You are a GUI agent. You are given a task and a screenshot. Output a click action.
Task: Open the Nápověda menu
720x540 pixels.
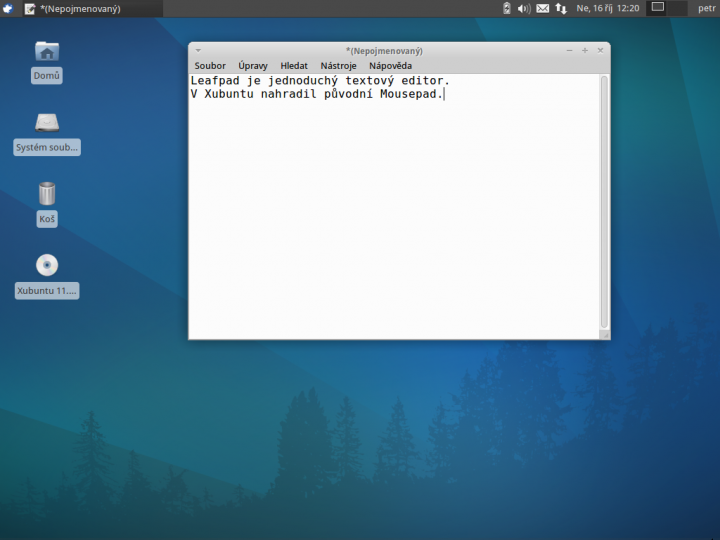coord(390,66)
